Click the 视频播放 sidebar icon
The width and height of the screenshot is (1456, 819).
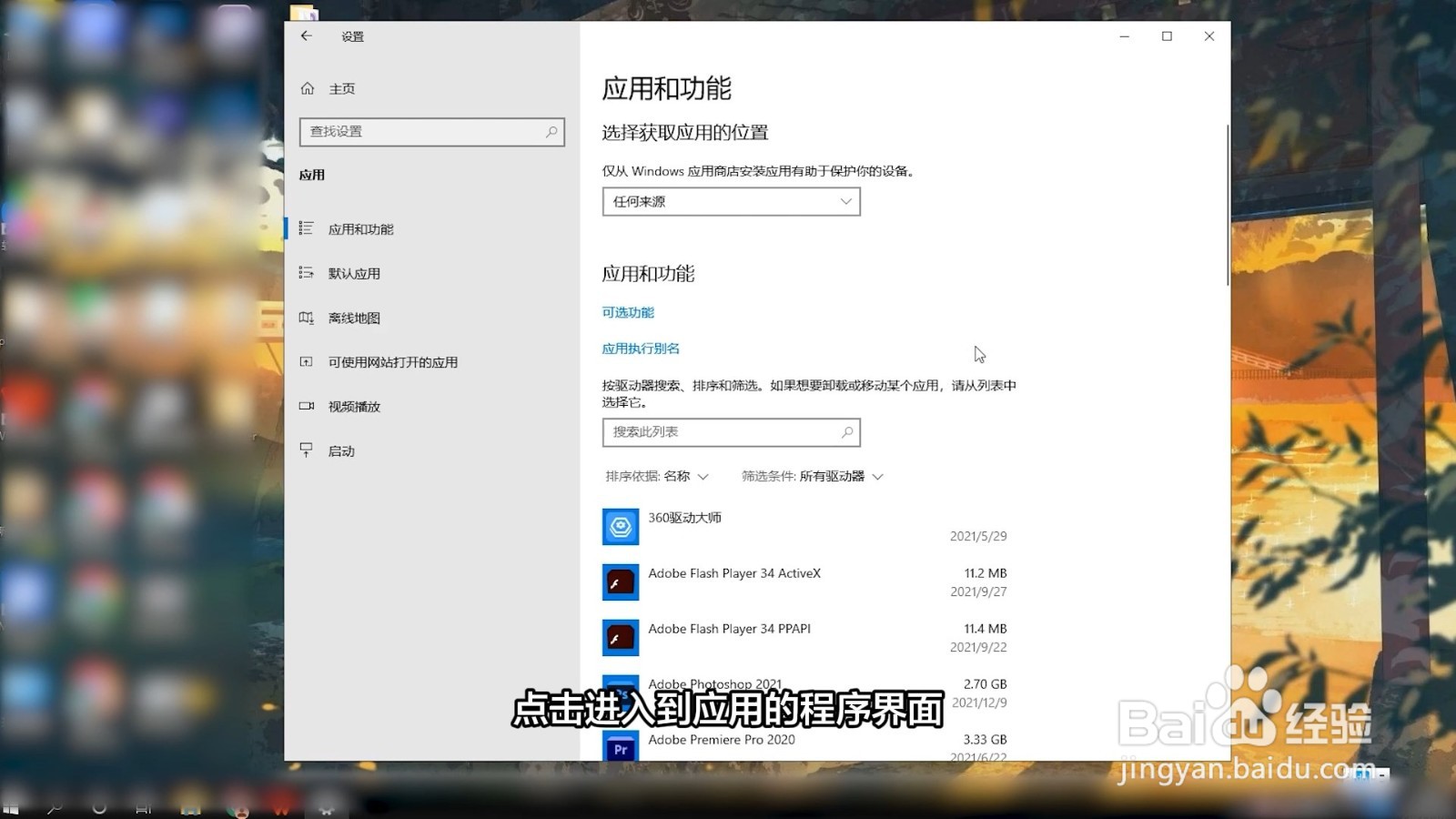306,406
